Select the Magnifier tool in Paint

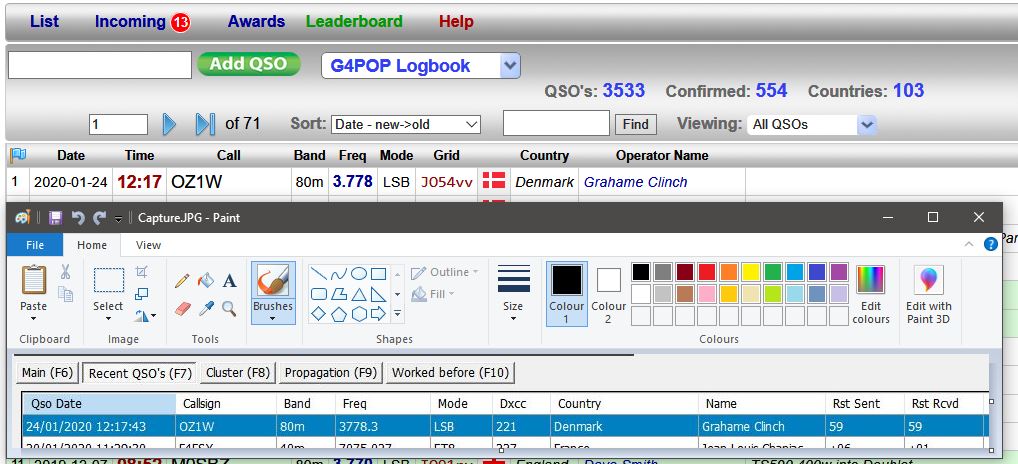pos(229,308)
